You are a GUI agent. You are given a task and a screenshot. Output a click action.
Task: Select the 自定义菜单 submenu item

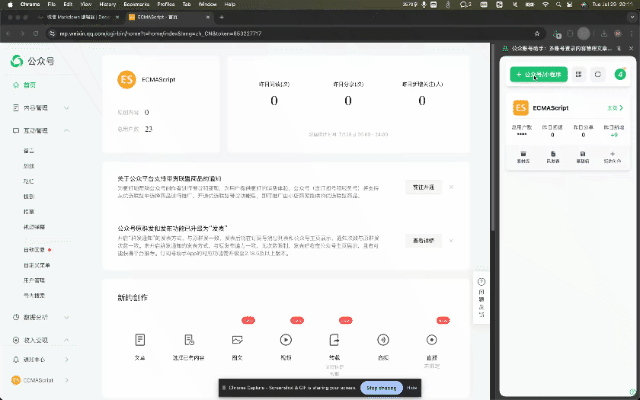pyautogui.click(x=37, y=265)
